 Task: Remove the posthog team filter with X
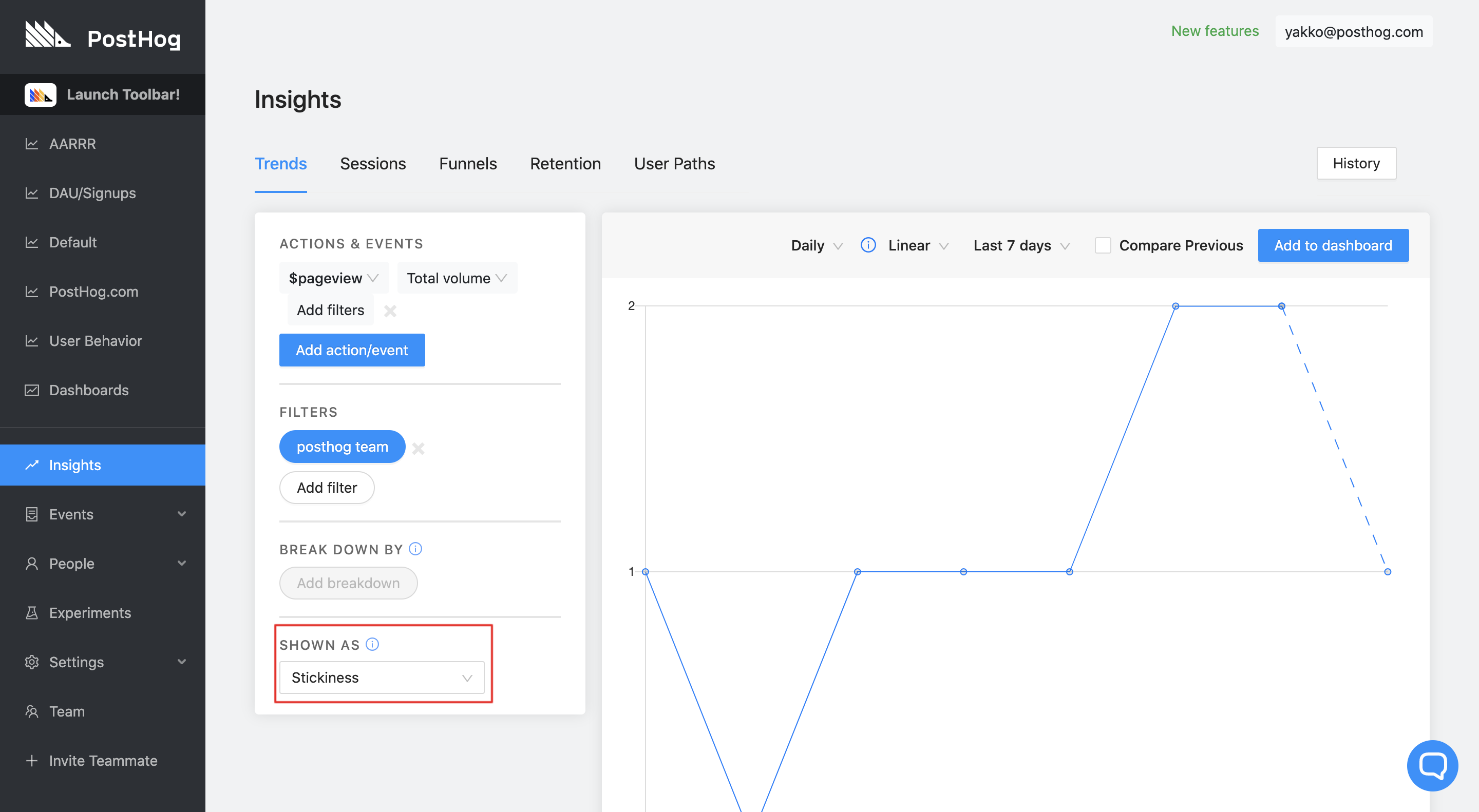tap(419, 448)
